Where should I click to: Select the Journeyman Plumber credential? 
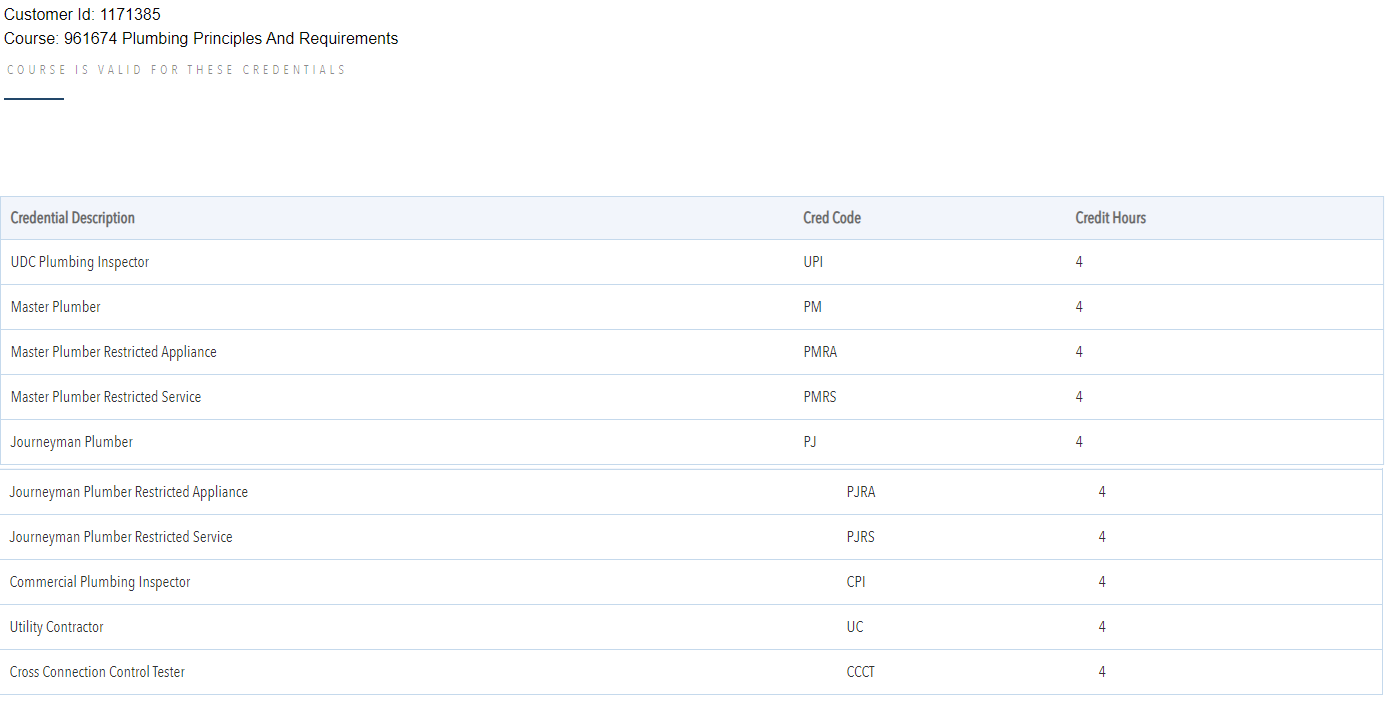point(72,442)
